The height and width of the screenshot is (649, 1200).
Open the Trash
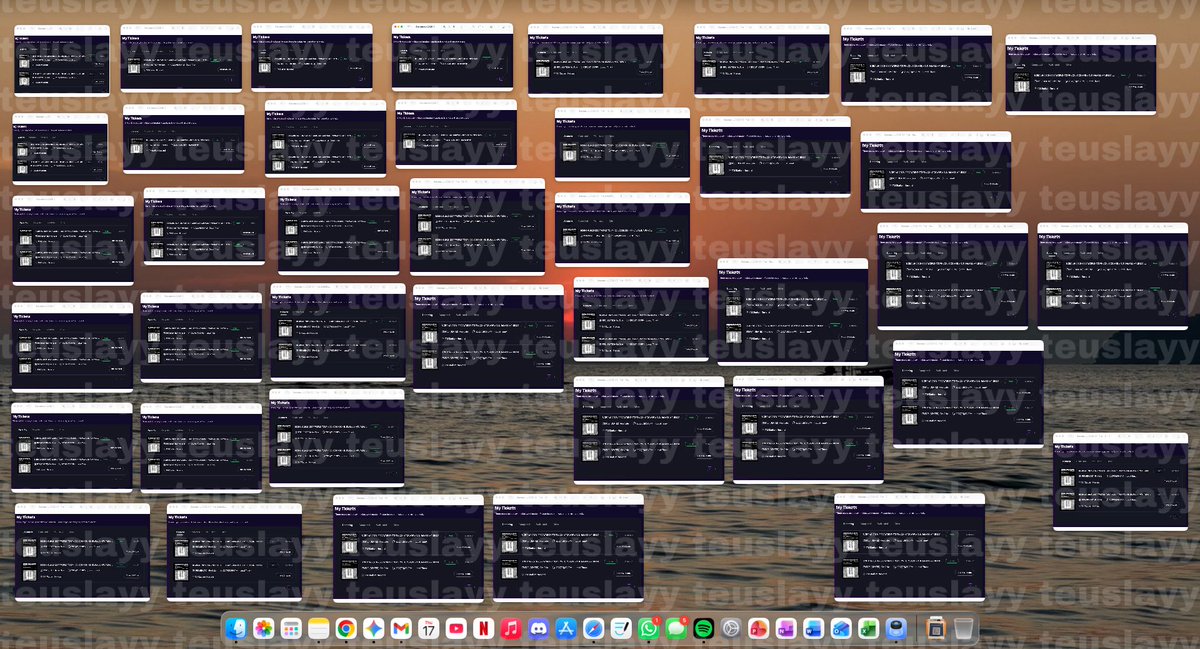[963, 628]
